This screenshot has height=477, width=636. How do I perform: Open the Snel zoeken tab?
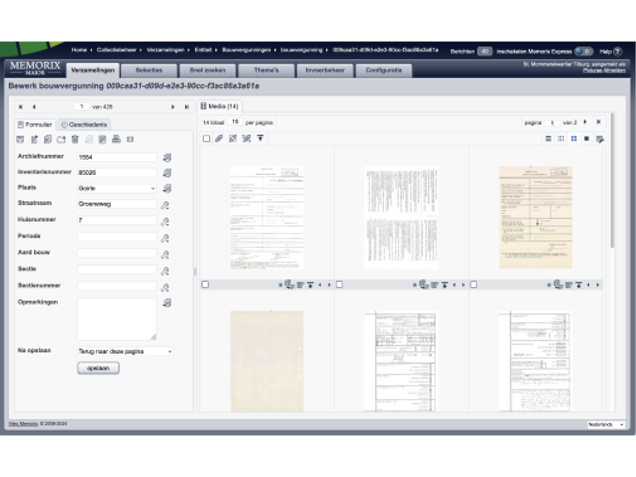point(207,70)
